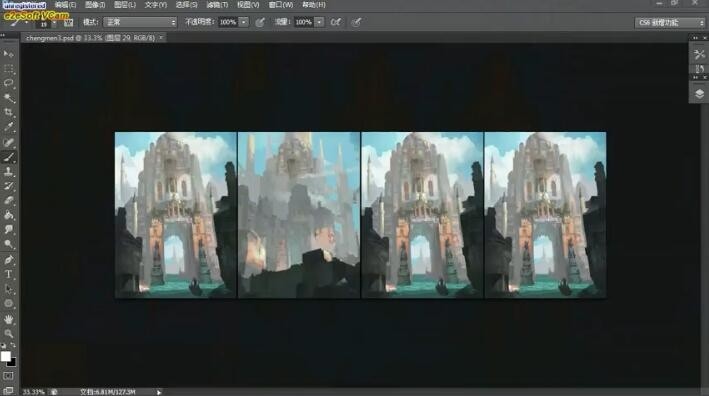Reset default foreground and background colors

click(x=4, y=345)
